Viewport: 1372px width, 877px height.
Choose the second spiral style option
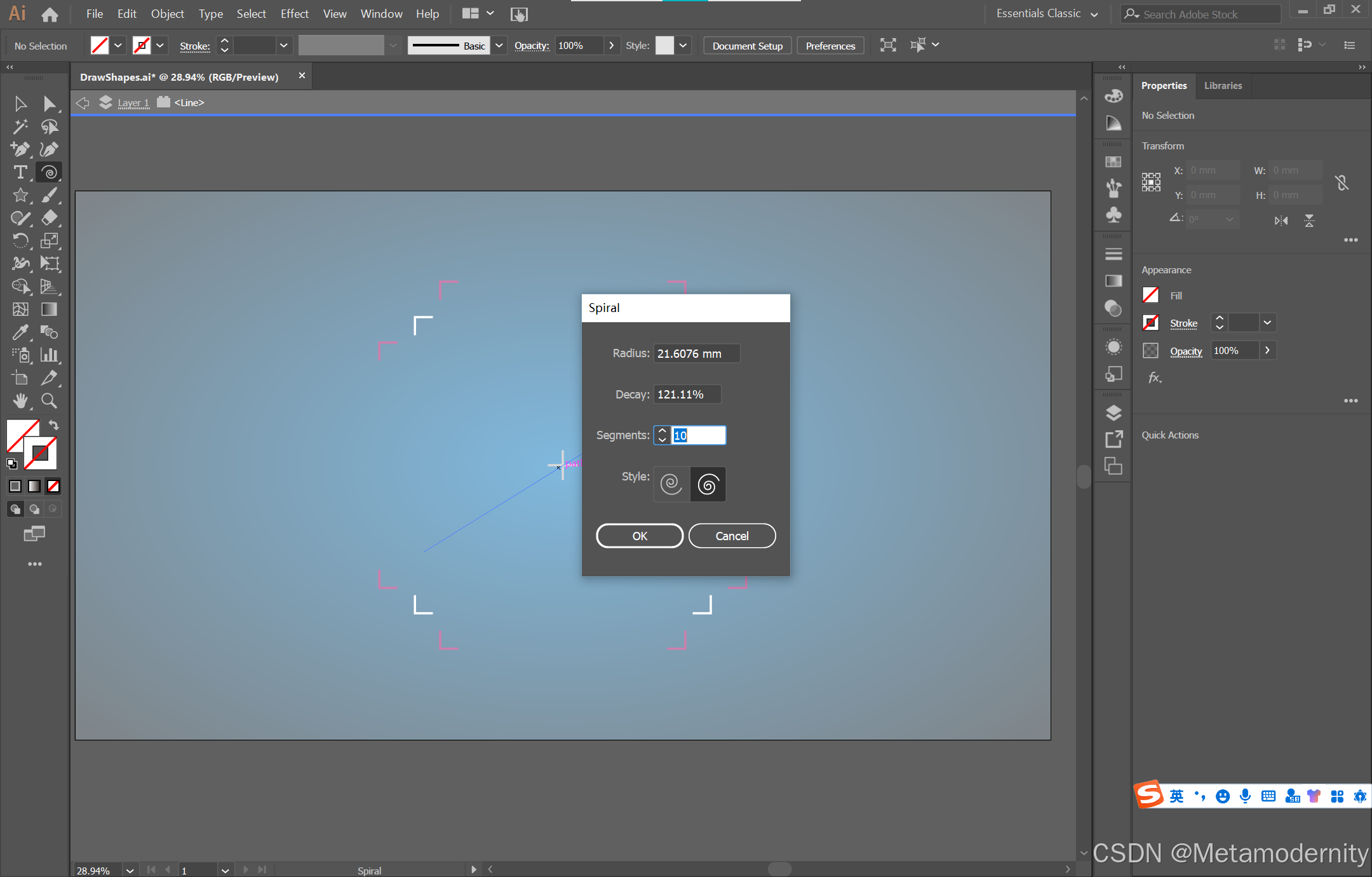pos(708,484)
